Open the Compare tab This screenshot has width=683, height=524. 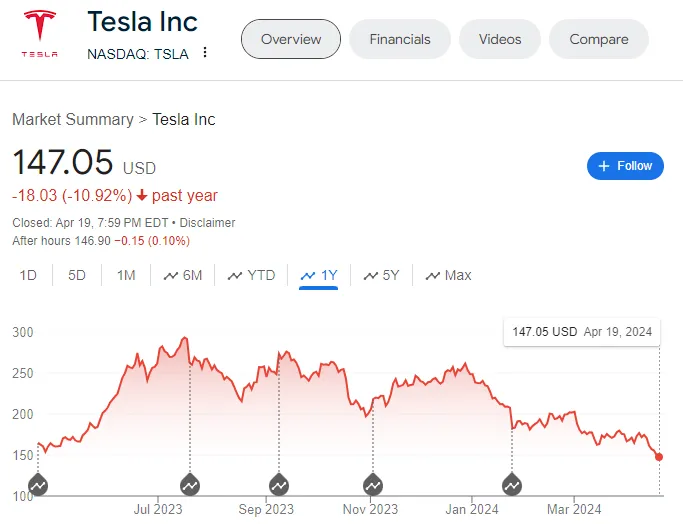599,39
